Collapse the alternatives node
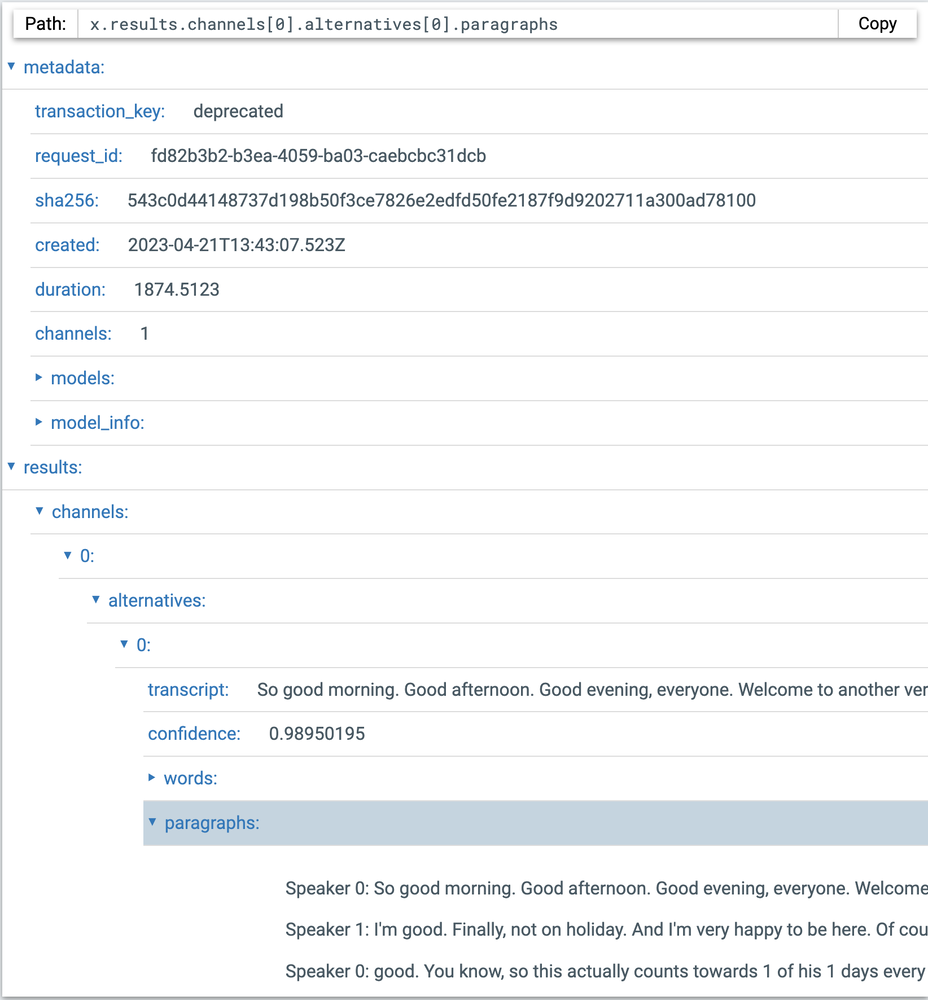The height and width of the screenshot is (1000, 928). tap(97, 601)
